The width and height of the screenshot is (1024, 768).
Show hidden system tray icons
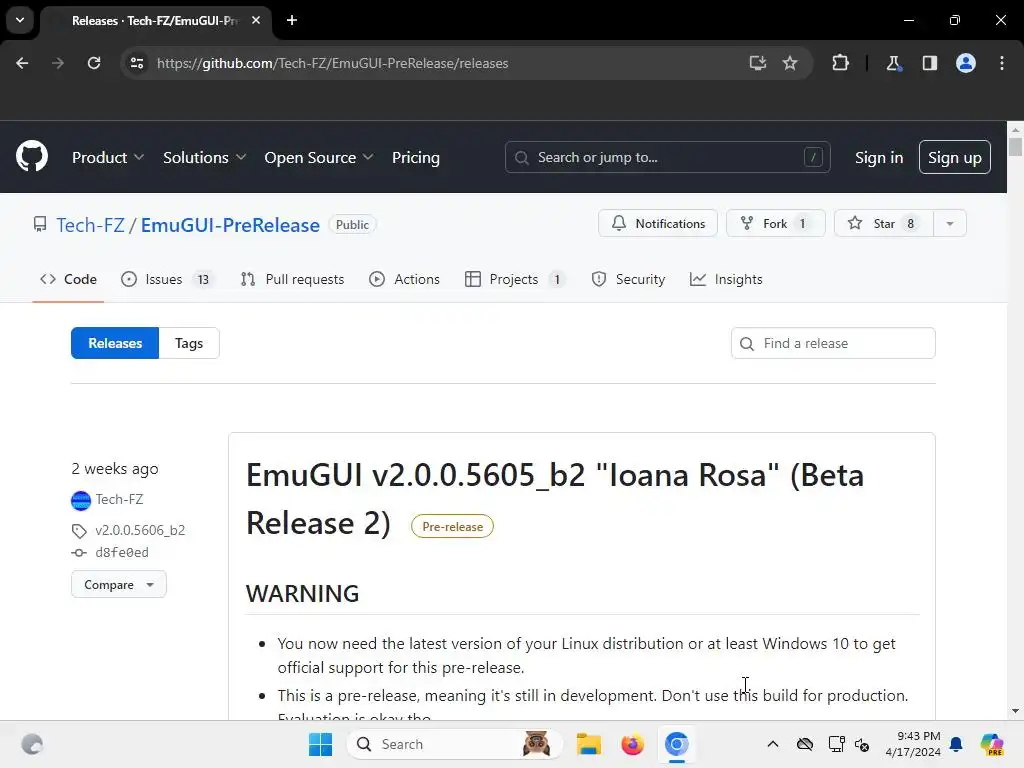pos(773,744)
